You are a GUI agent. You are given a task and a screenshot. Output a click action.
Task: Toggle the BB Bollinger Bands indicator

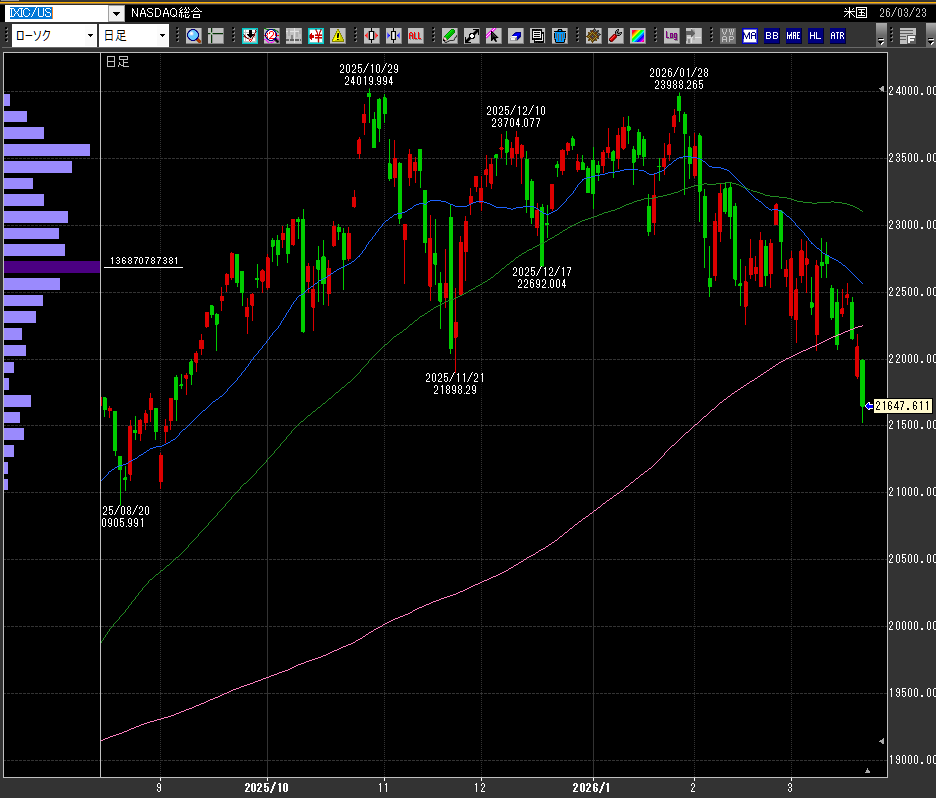(771, 36)
